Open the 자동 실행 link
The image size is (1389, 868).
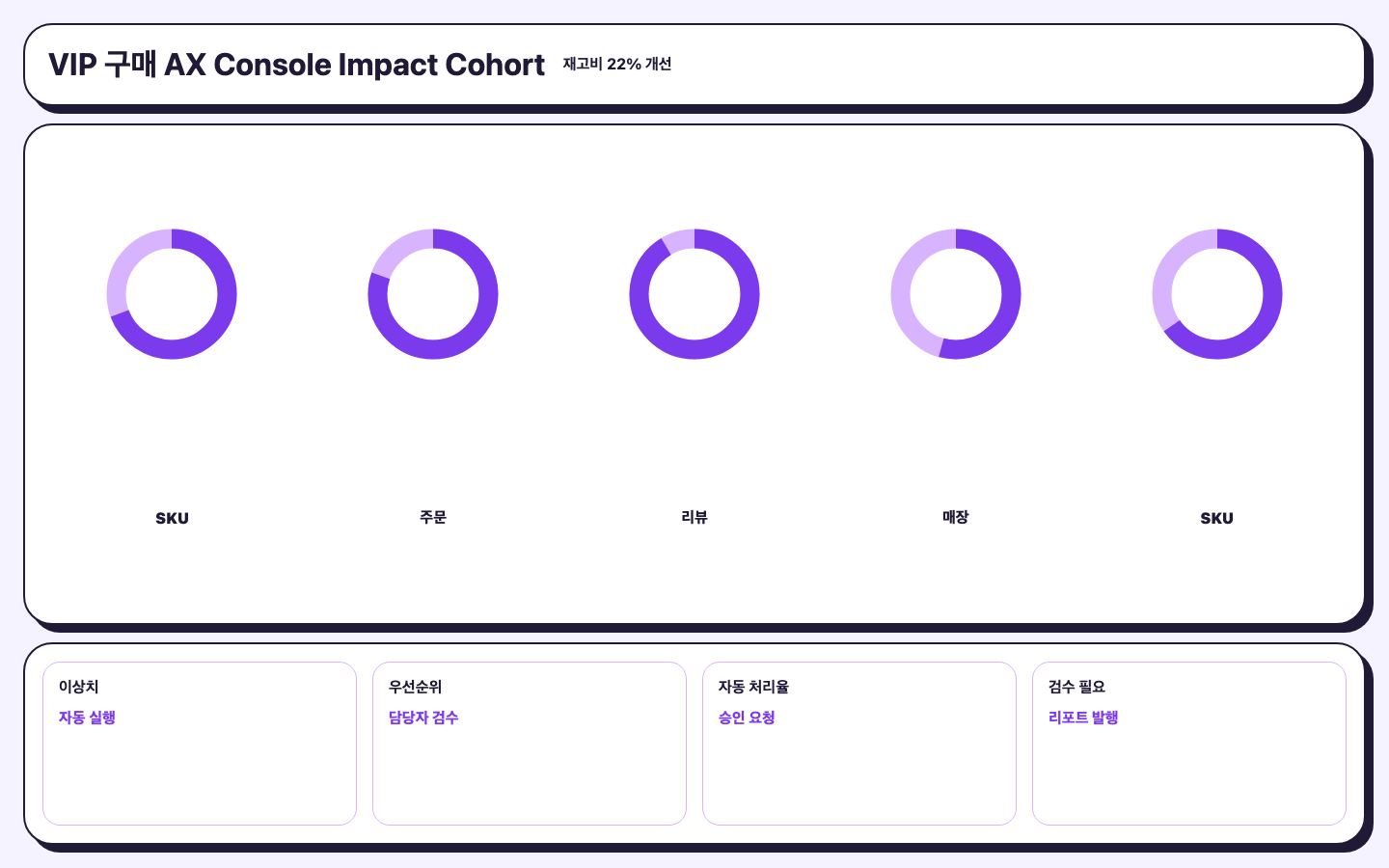coord(87,718)
